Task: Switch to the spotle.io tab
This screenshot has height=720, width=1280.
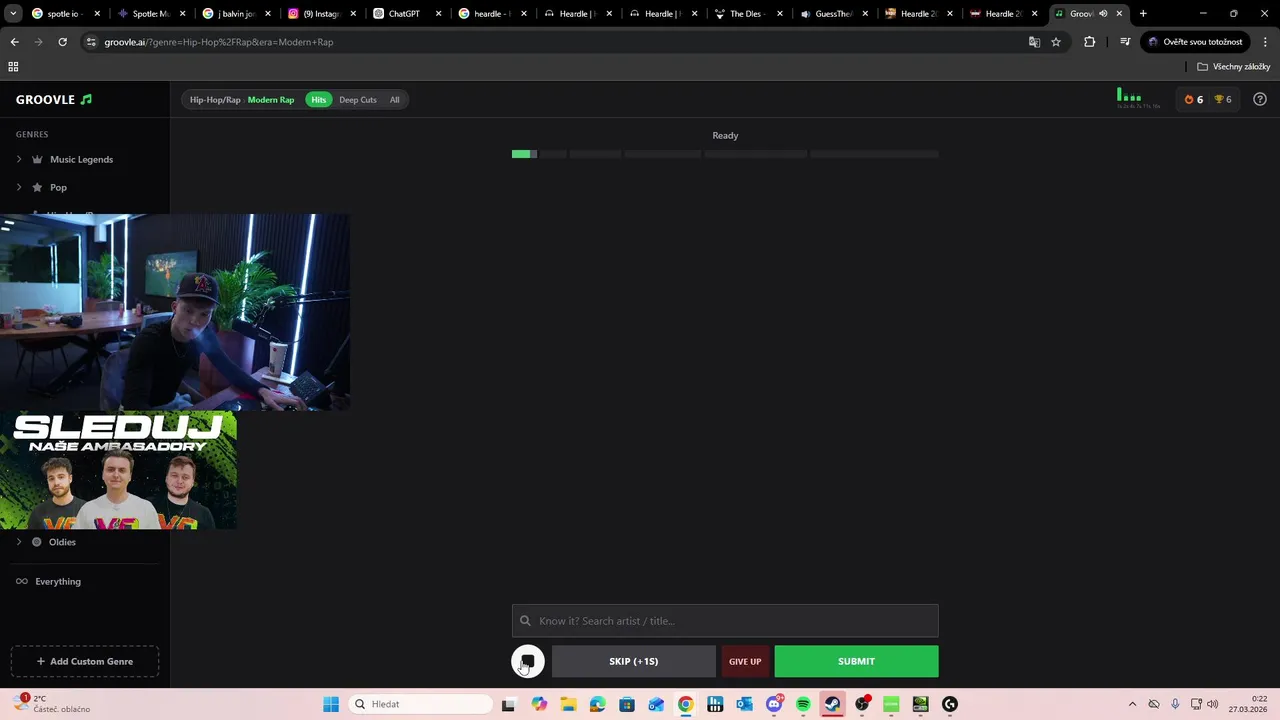Action: coord(66,14)
